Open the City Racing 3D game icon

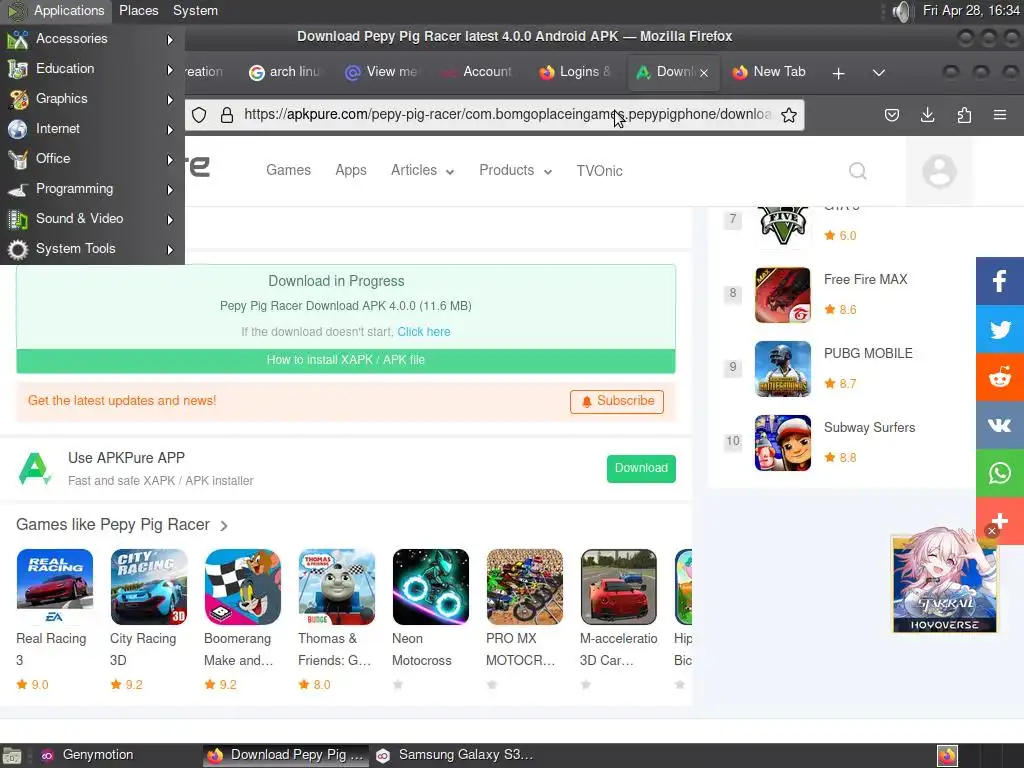pyautogui.click(x=149, y=587)
